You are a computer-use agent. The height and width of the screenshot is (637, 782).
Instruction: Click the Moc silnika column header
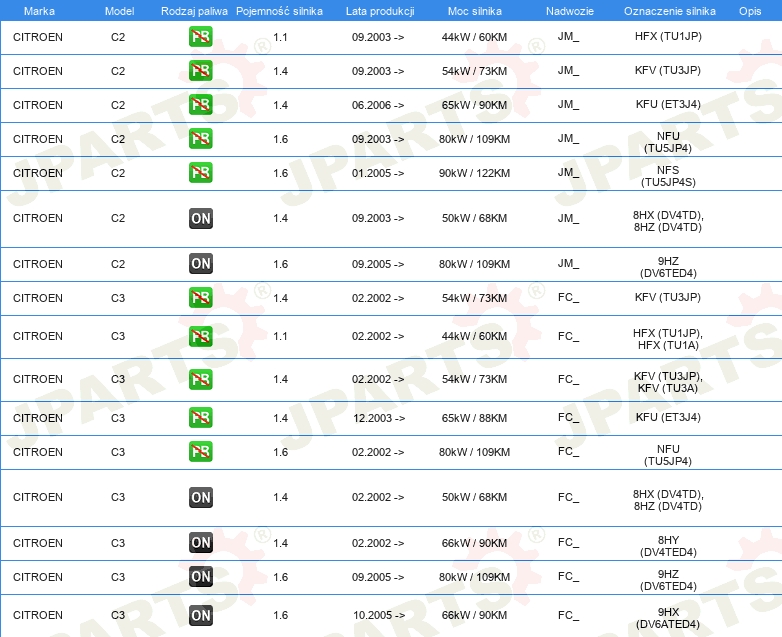(475, 11)
